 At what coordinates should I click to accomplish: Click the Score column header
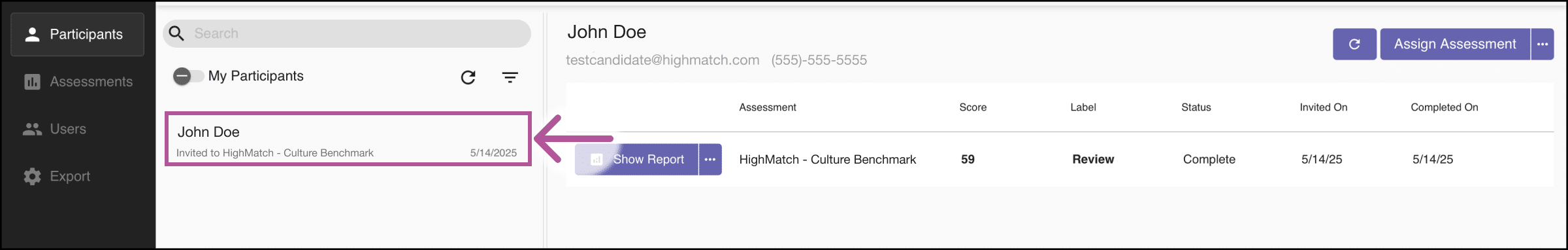[x=973, y=107]
